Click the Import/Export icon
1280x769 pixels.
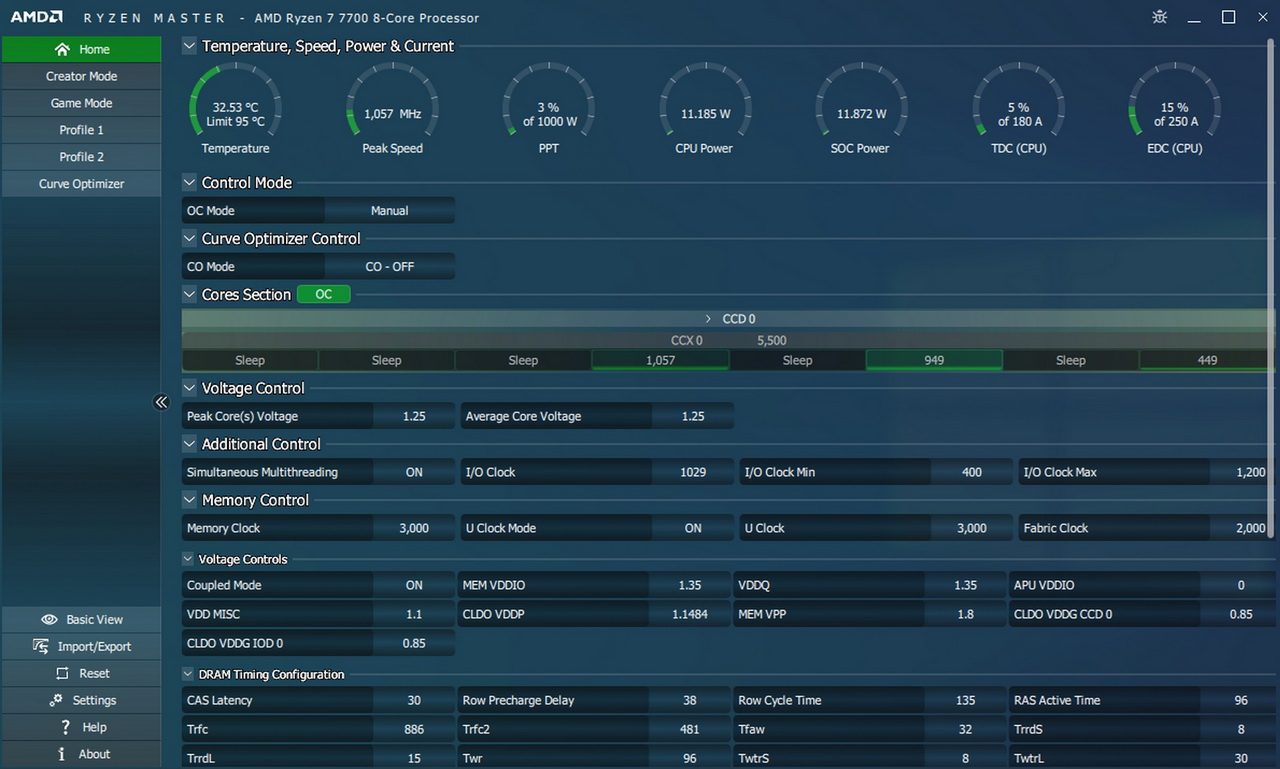tap(41, 646)
